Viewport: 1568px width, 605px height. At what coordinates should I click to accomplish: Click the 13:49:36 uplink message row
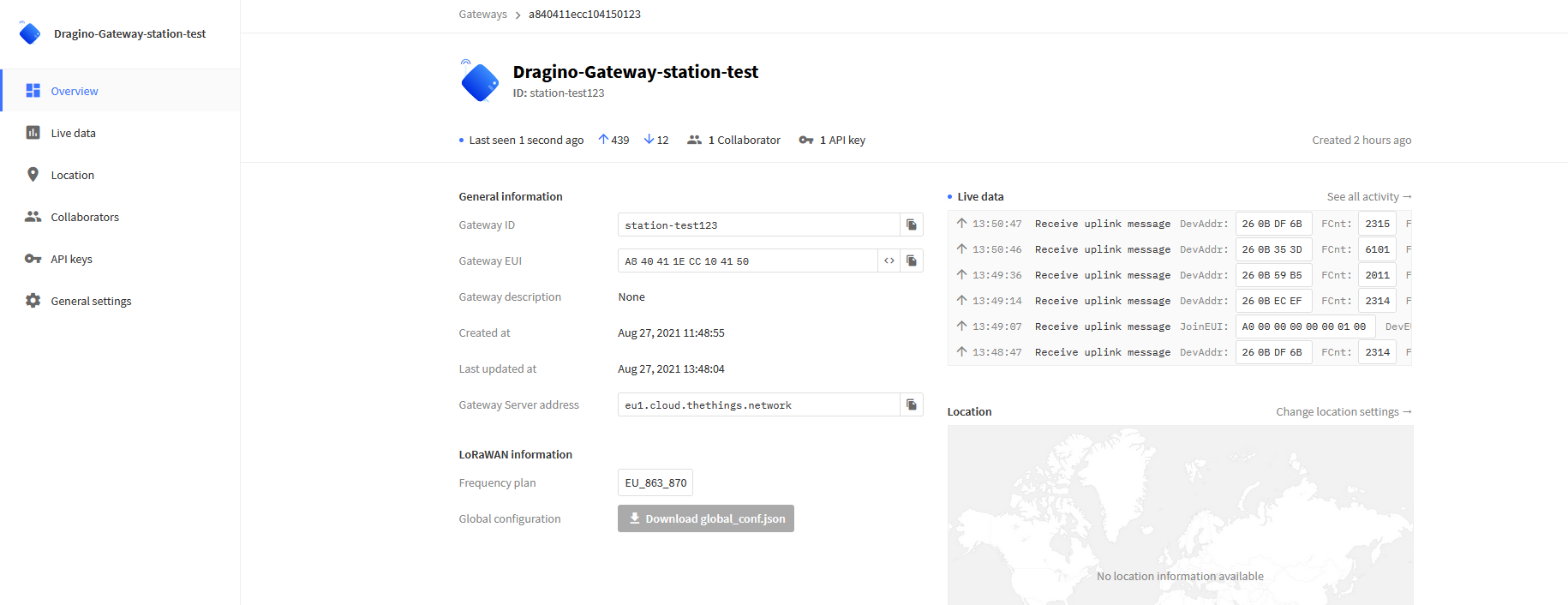(x=1180, y=275)
